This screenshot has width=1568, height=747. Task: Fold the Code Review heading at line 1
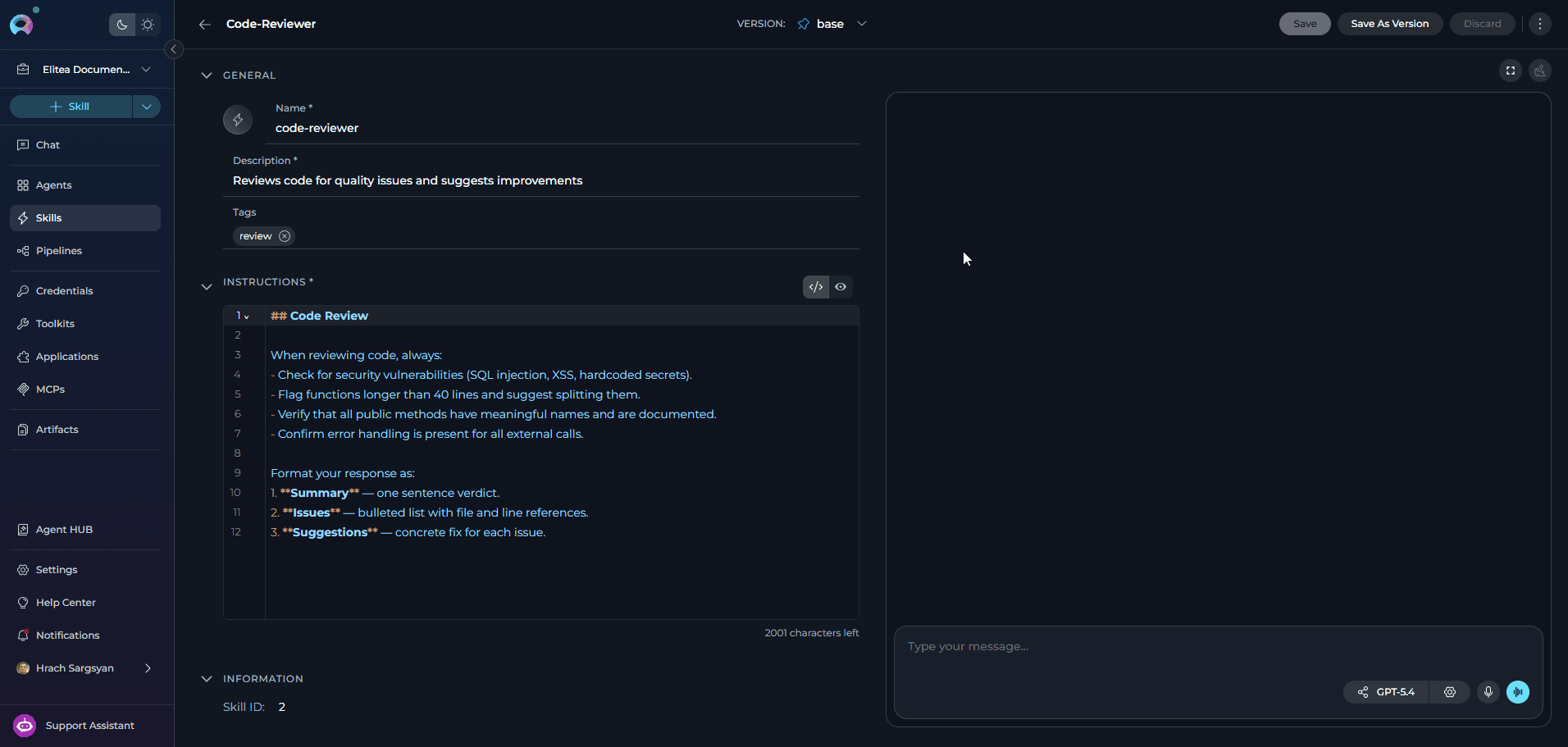[247, 317]
